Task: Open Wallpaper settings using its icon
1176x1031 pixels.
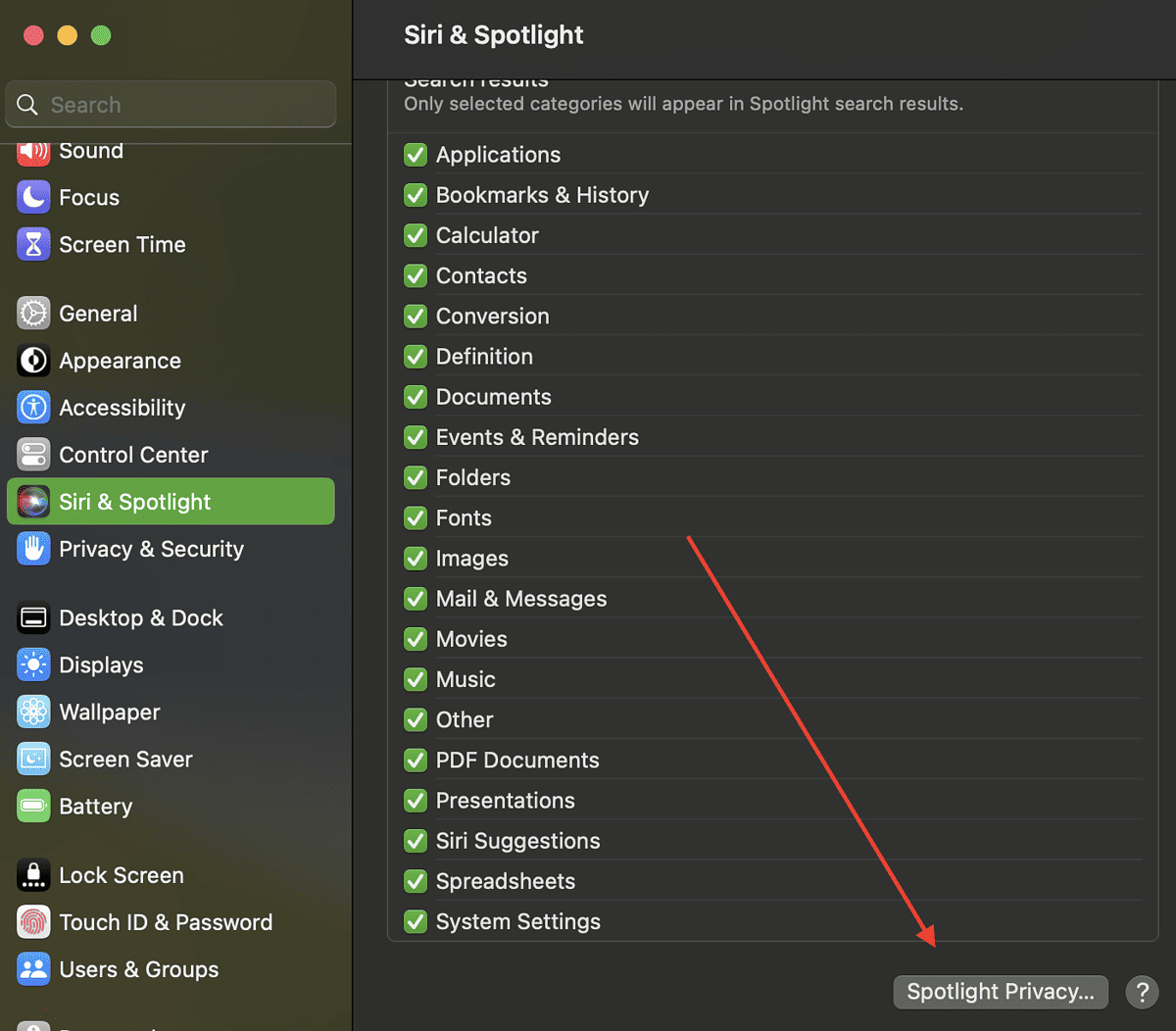Action: coord(32,712)
